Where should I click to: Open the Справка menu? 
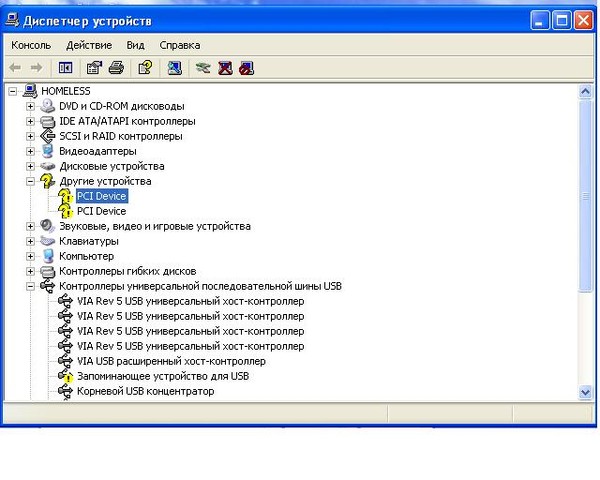tap(179, 45)
